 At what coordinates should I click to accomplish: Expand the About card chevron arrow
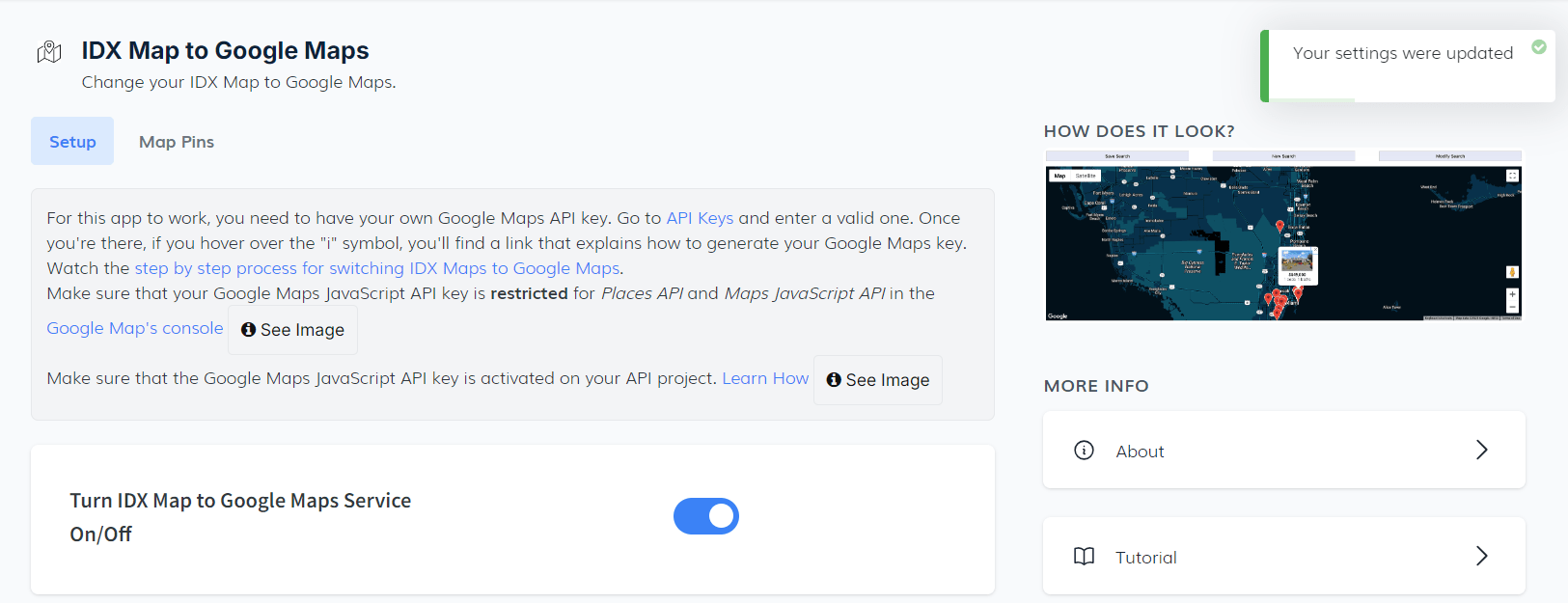[1482, 450]
